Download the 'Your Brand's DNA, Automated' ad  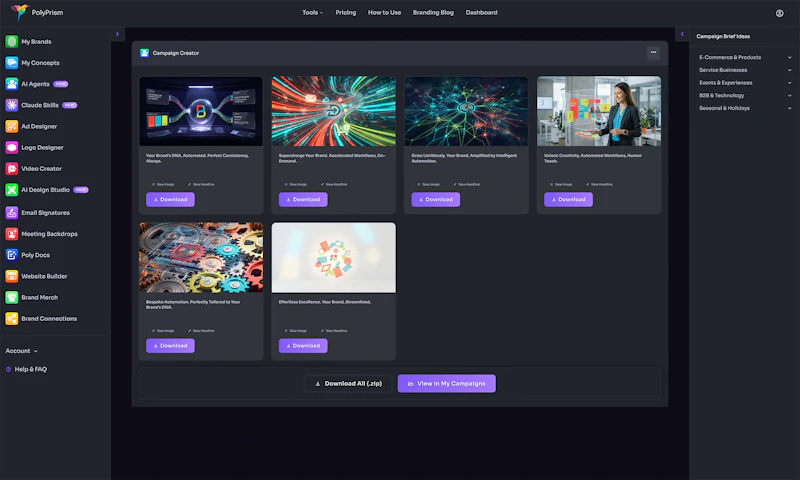[170, 199]
